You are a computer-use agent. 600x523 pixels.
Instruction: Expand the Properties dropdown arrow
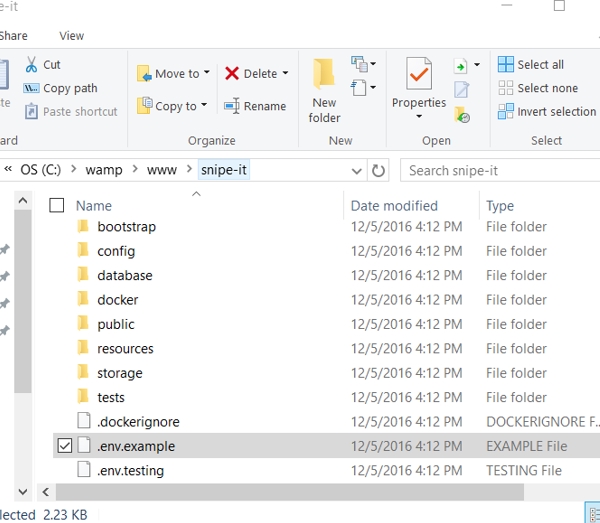click(419, 116)
